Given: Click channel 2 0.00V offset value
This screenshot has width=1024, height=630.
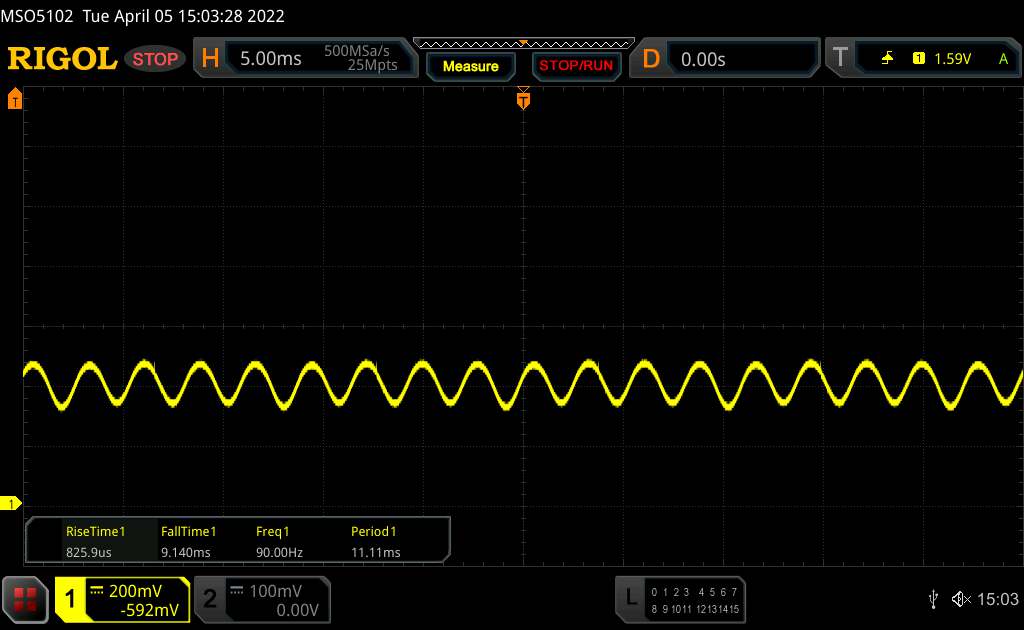Looking at the screenshot, I should click(x=297, y=610).
